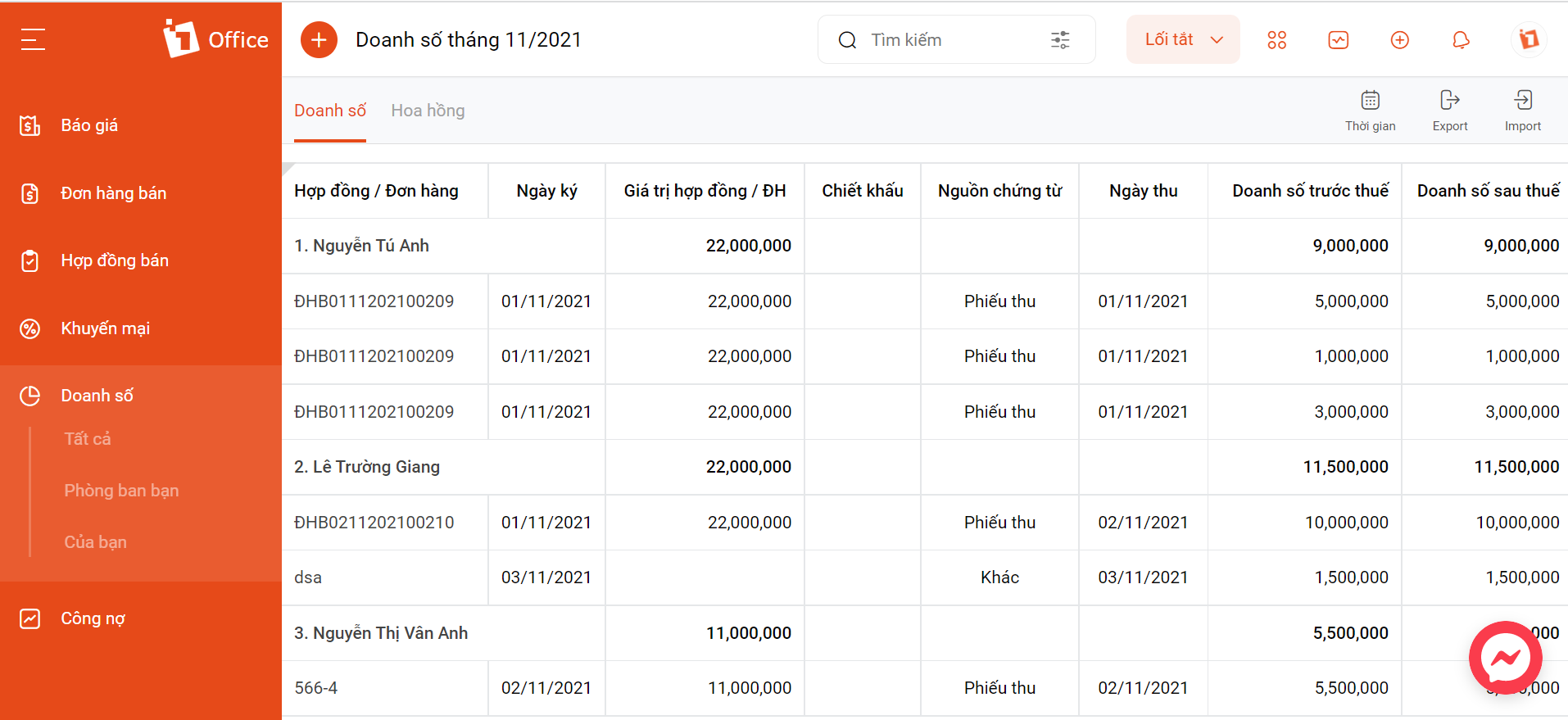Open the activity chart icon in header
This screenshot has width=1568, height=720.
[x=1338, y=39]
